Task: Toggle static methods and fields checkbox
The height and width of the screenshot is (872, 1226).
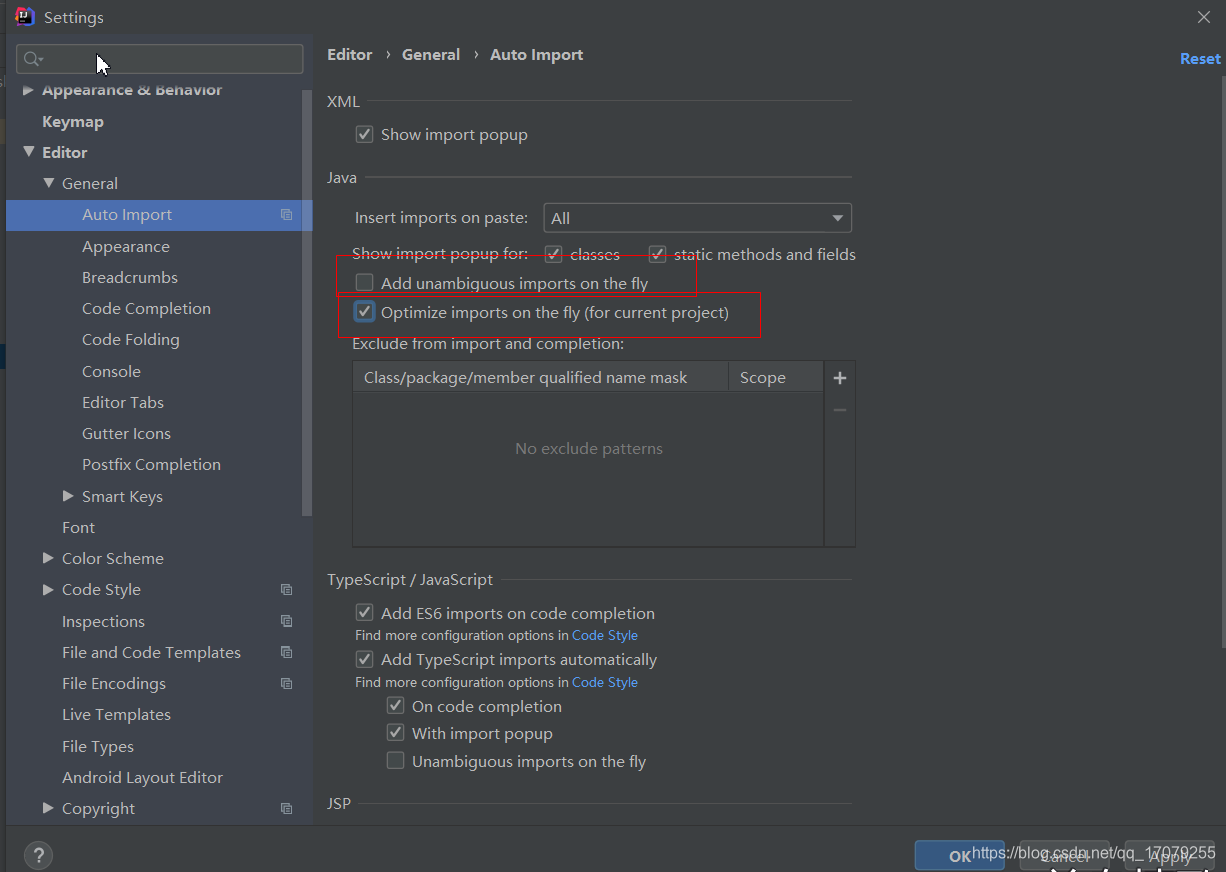Action: click(658, 255)
